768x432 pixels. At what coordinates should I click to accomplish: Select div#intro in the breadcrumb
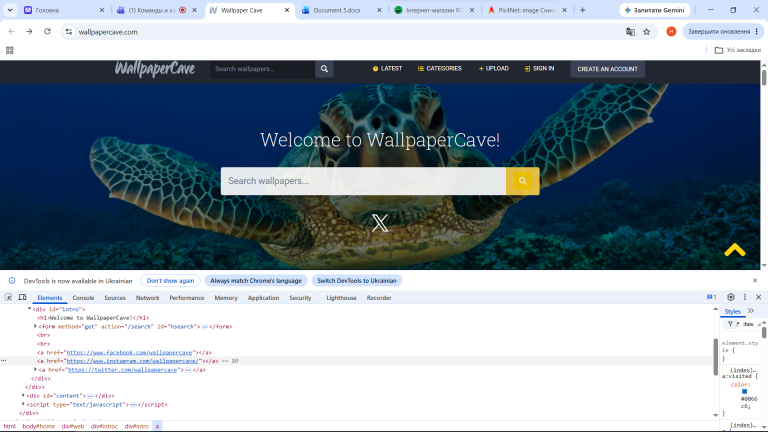pyautogui.click(x=137, y=426)
